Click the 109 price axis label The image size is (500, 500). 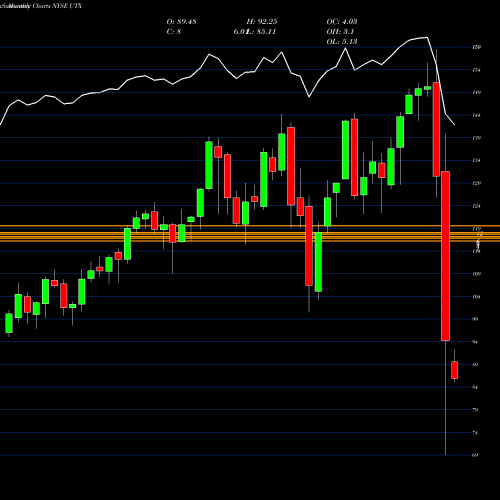[476, 274]
